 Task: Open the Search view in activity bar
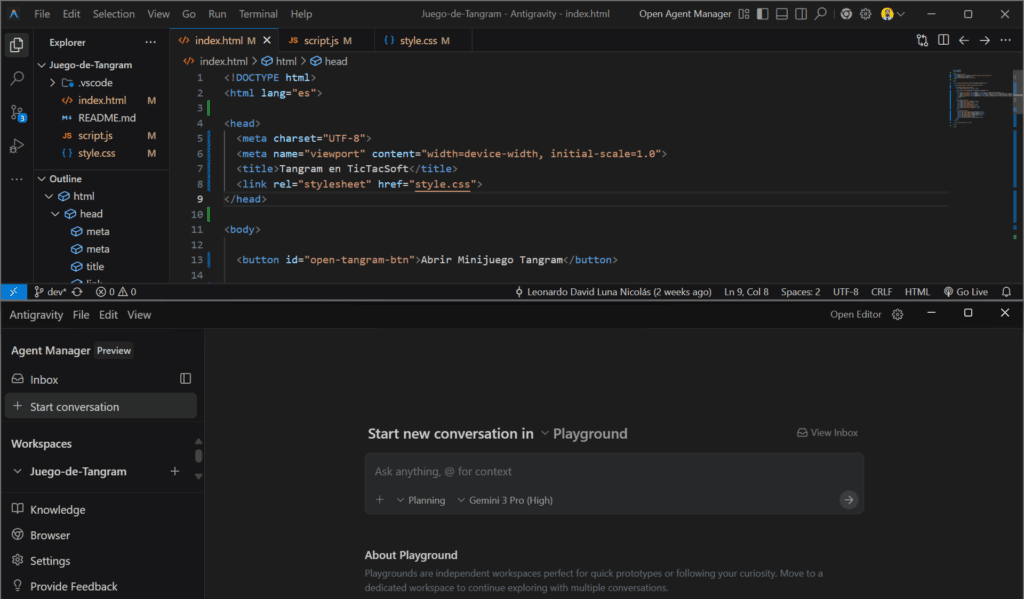[x=17, y=78]
